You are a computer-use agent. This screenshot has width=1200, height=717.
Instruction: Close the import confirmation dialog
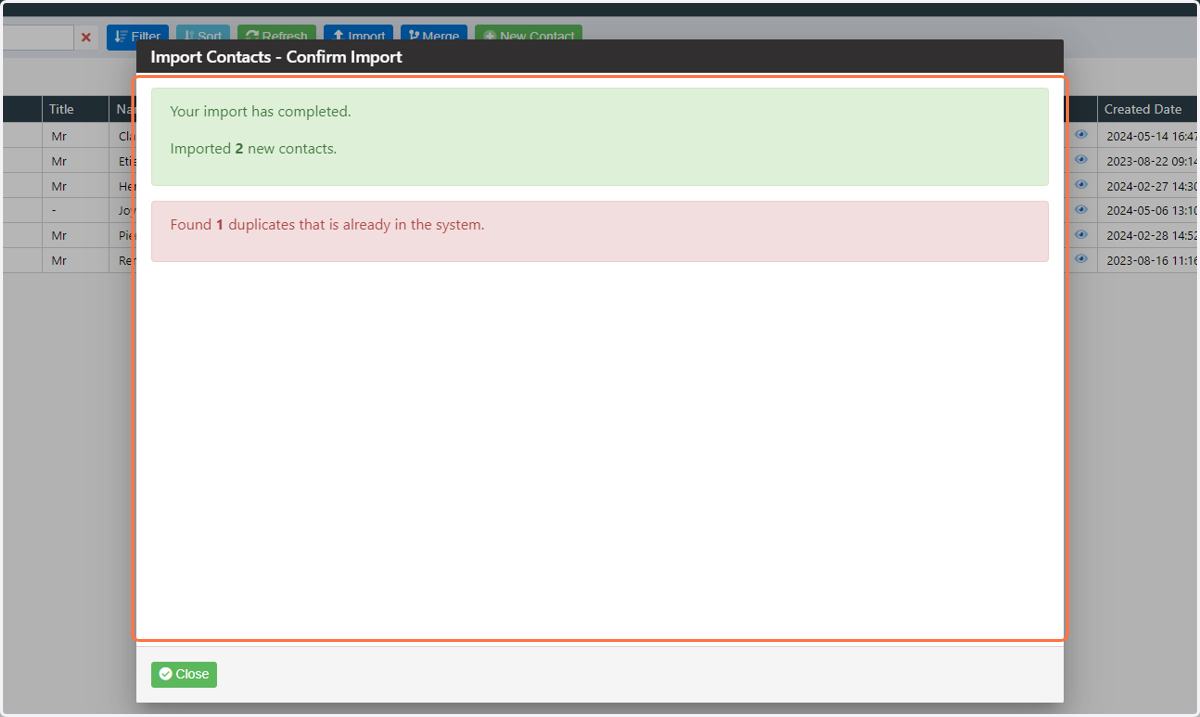(184, 674)
